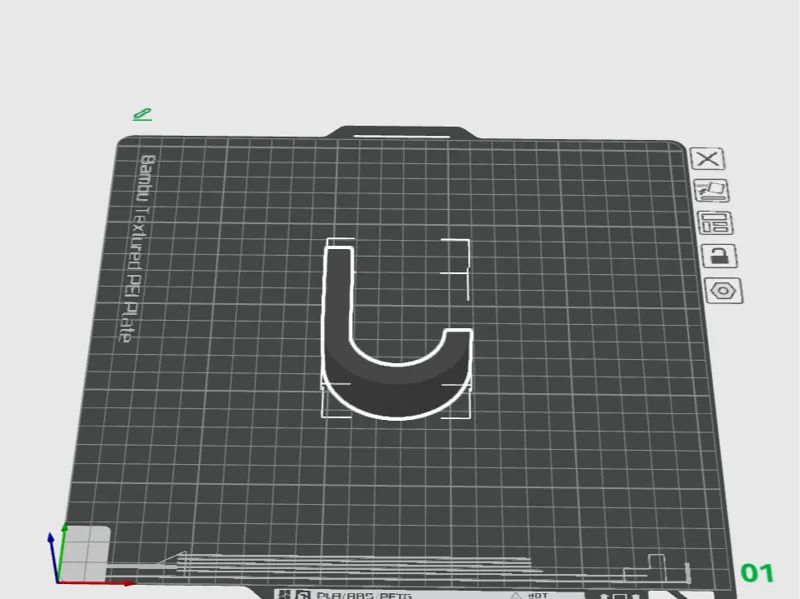
Task: Click the arrange objects plate icon
Action: click(x=715, y=223)
